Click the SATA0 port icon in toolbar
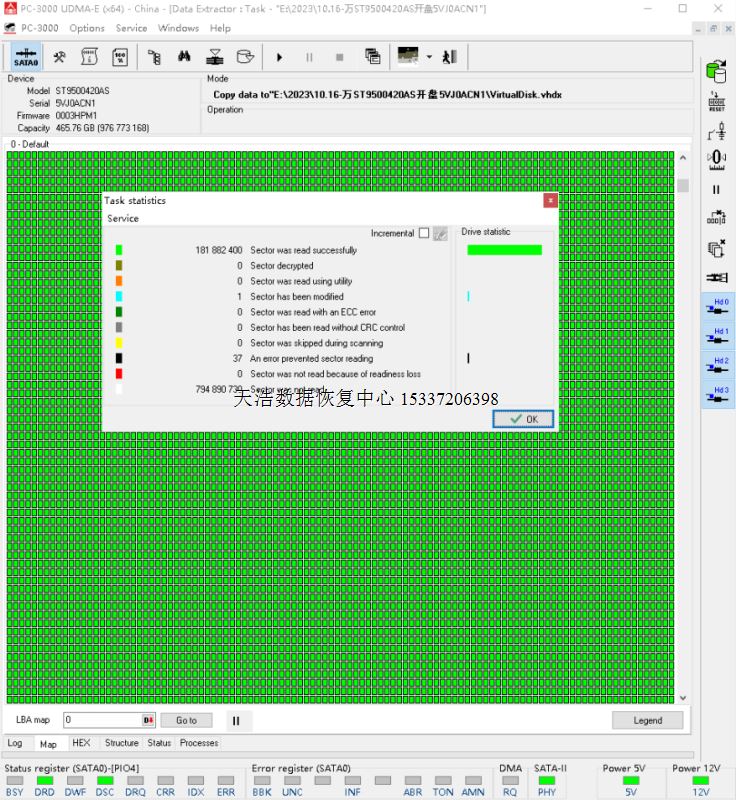Screen dimensions: 736x800 26,57
